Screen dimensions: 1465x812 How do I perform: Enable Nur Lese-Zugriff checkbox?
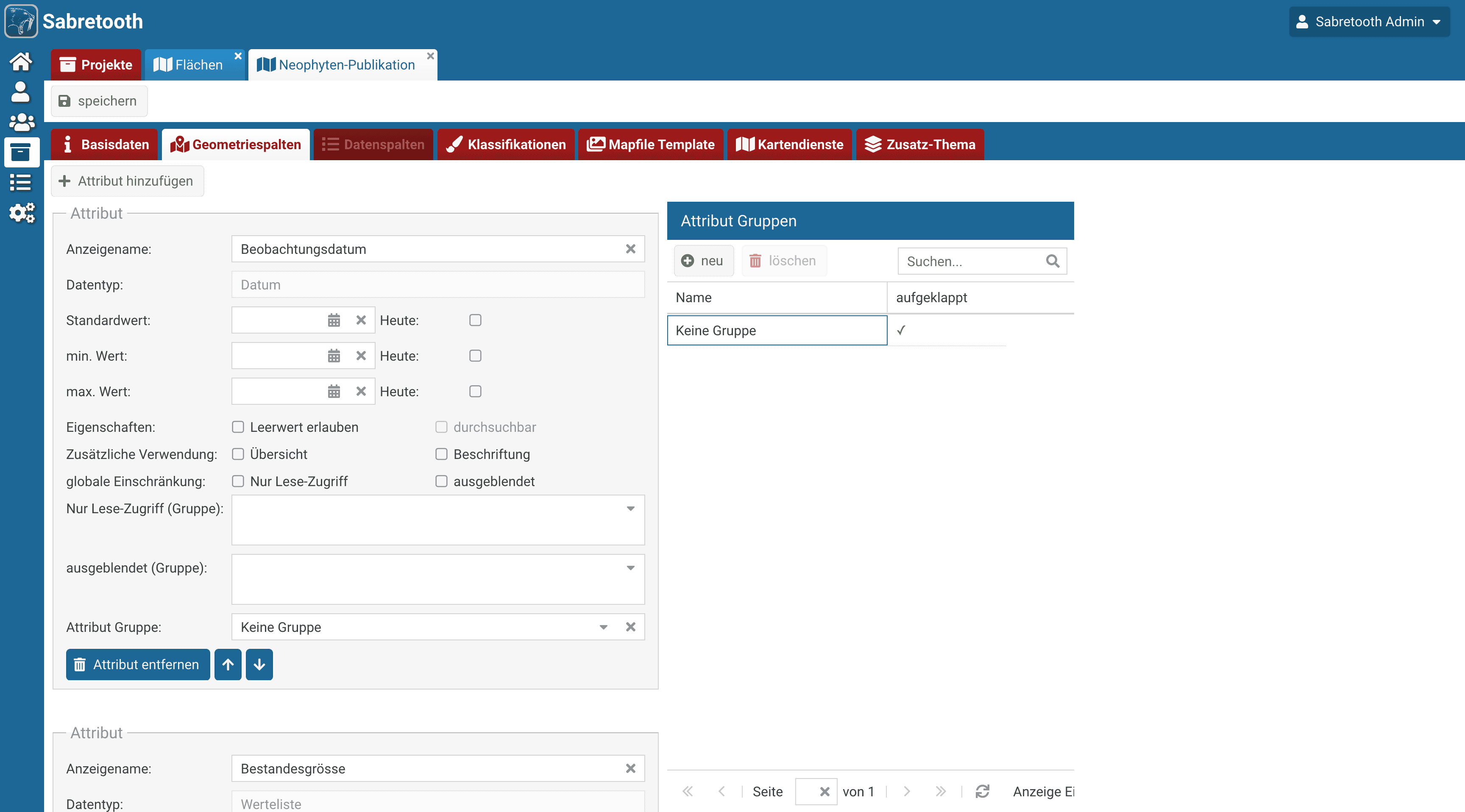(238, 481)
